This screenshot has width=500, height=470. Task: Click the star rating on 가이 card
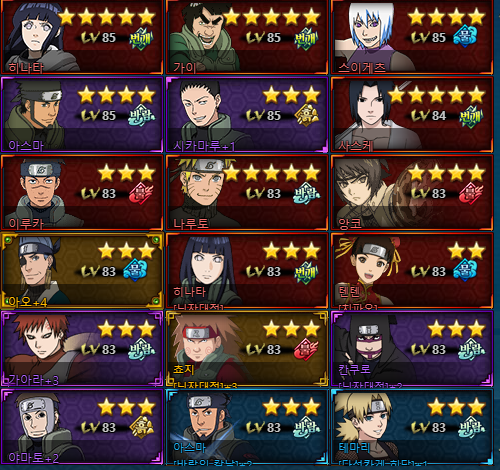tap(272, 17)
